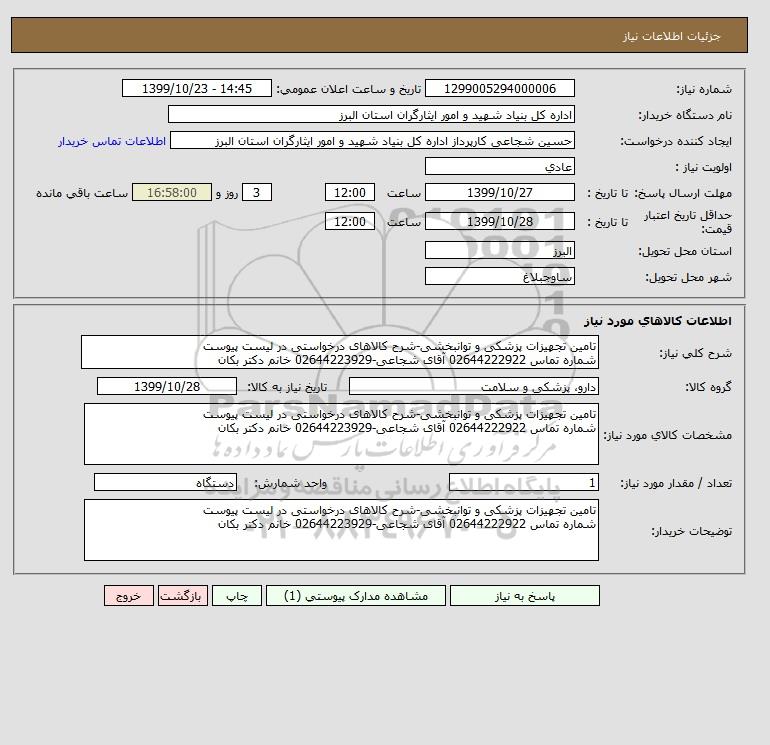This screenshot has height=745, width=770.
Task: Click the بازگشت back button
Action: coord(183,596)
